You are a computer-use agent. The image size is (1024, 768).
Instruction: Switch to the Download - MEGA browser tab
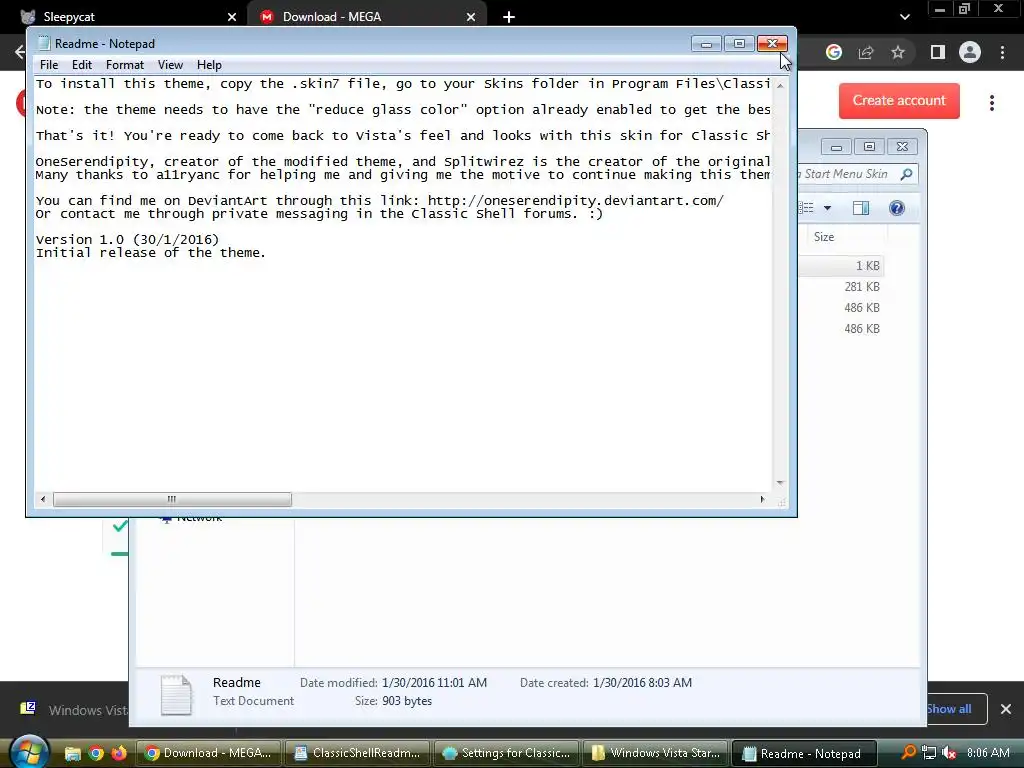coord(366,16)
